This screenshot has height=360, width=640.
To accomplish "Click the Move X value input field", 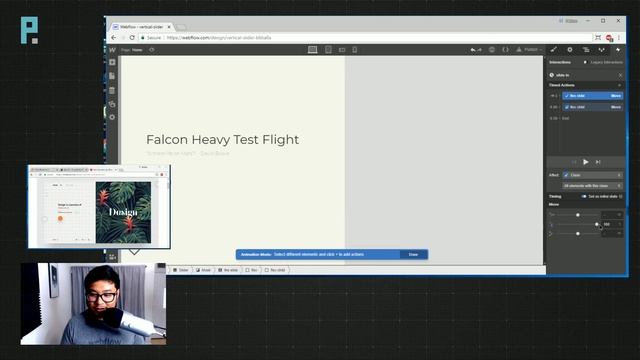I will [612, 215].
